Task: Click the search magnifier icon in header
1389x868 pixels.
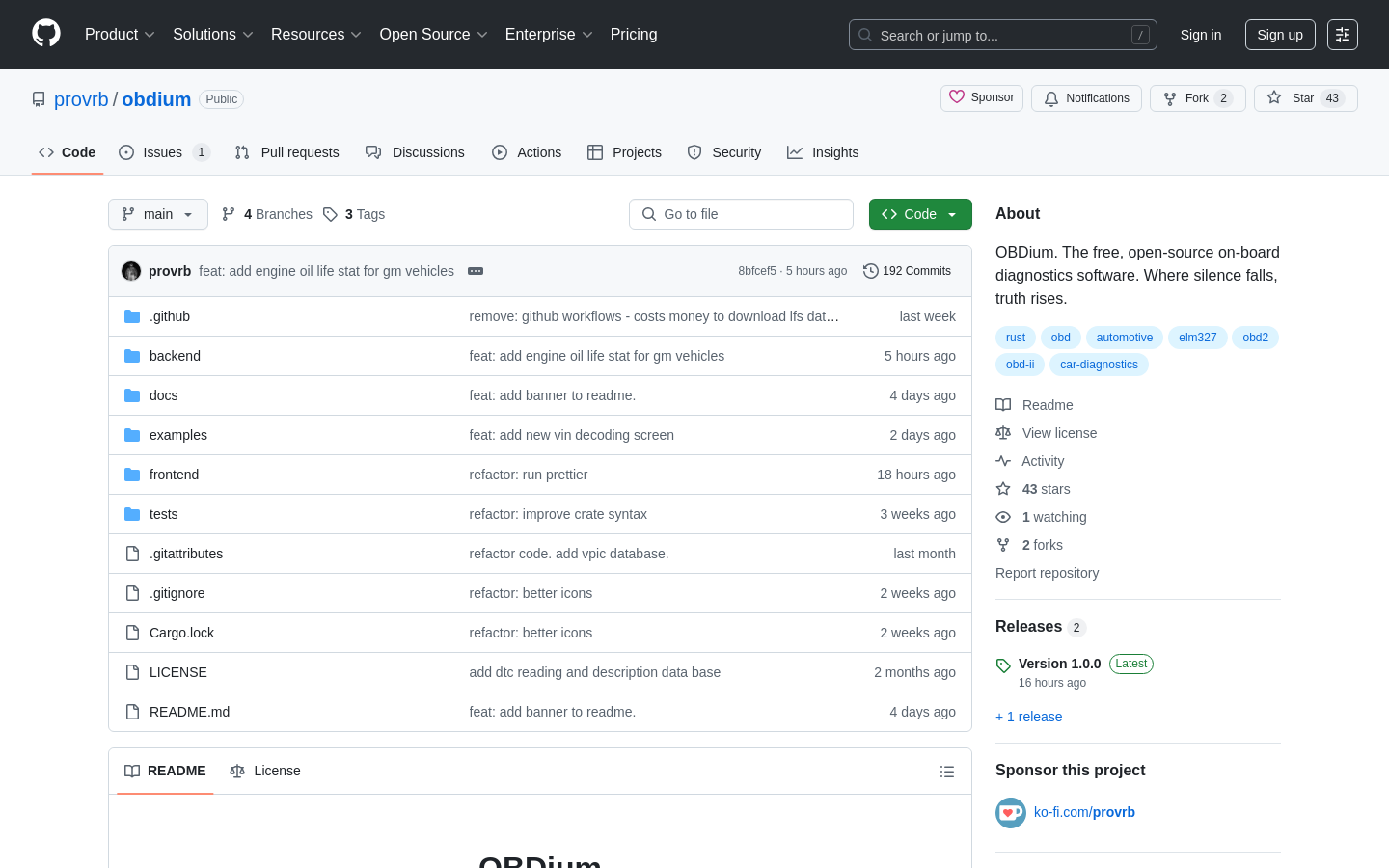Action: pos(865,35)
